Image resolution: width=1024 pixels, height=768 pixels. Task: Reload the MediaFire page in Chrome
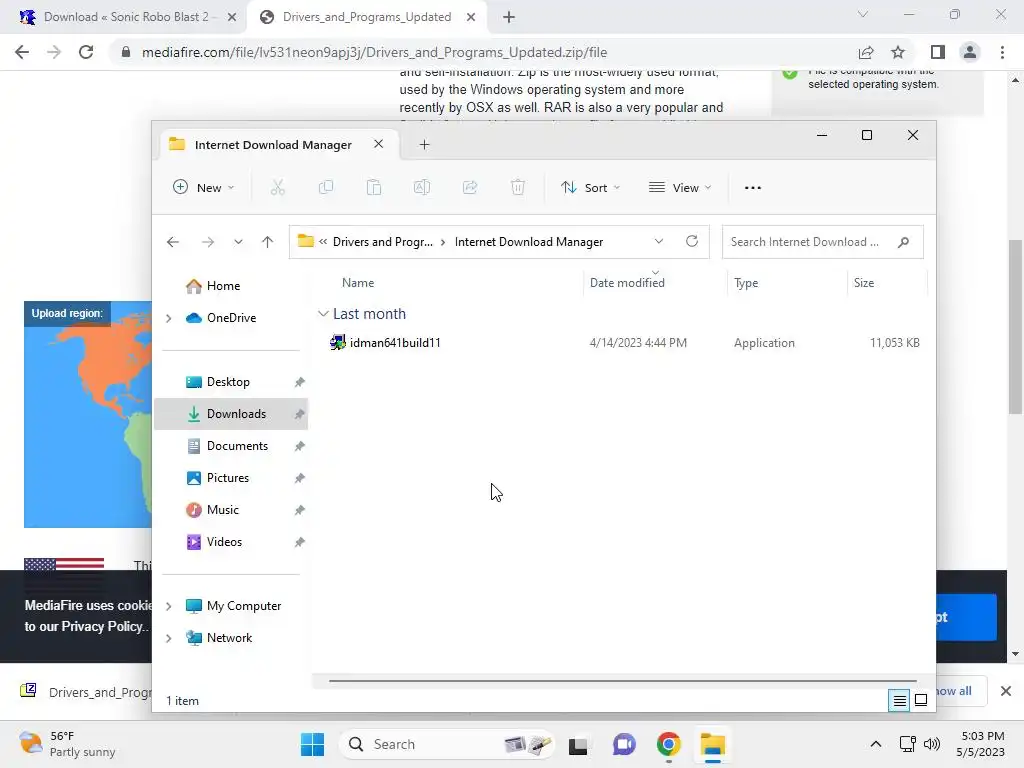(86, 52)
